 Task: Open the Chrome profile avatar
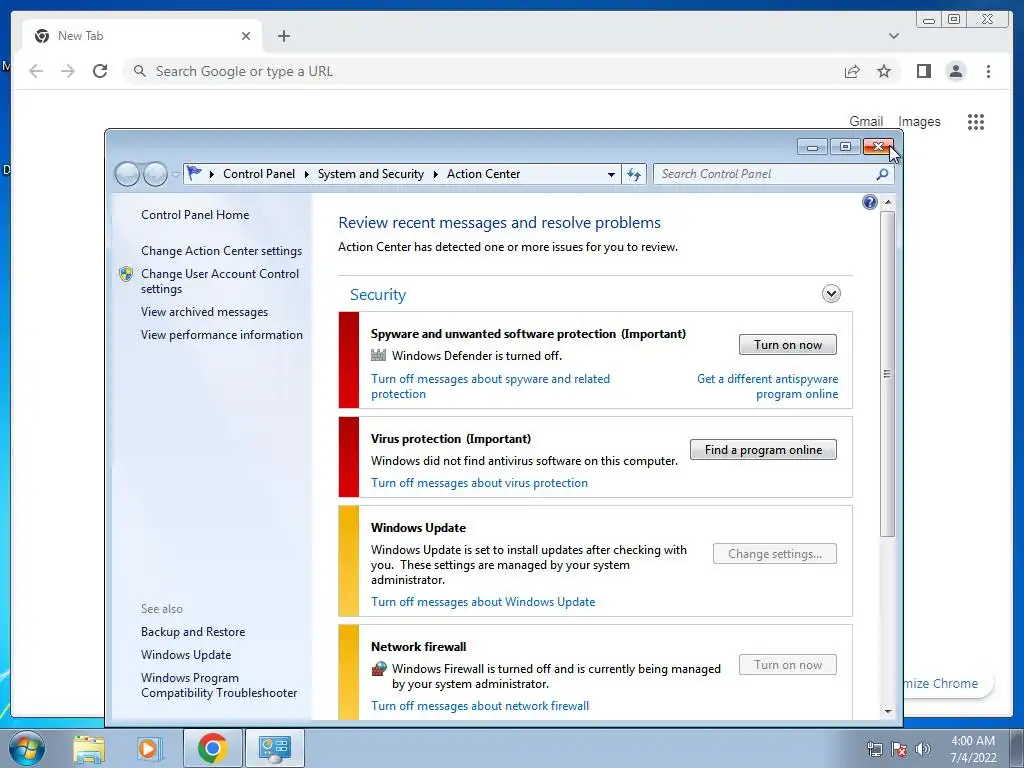pos(955,71)
